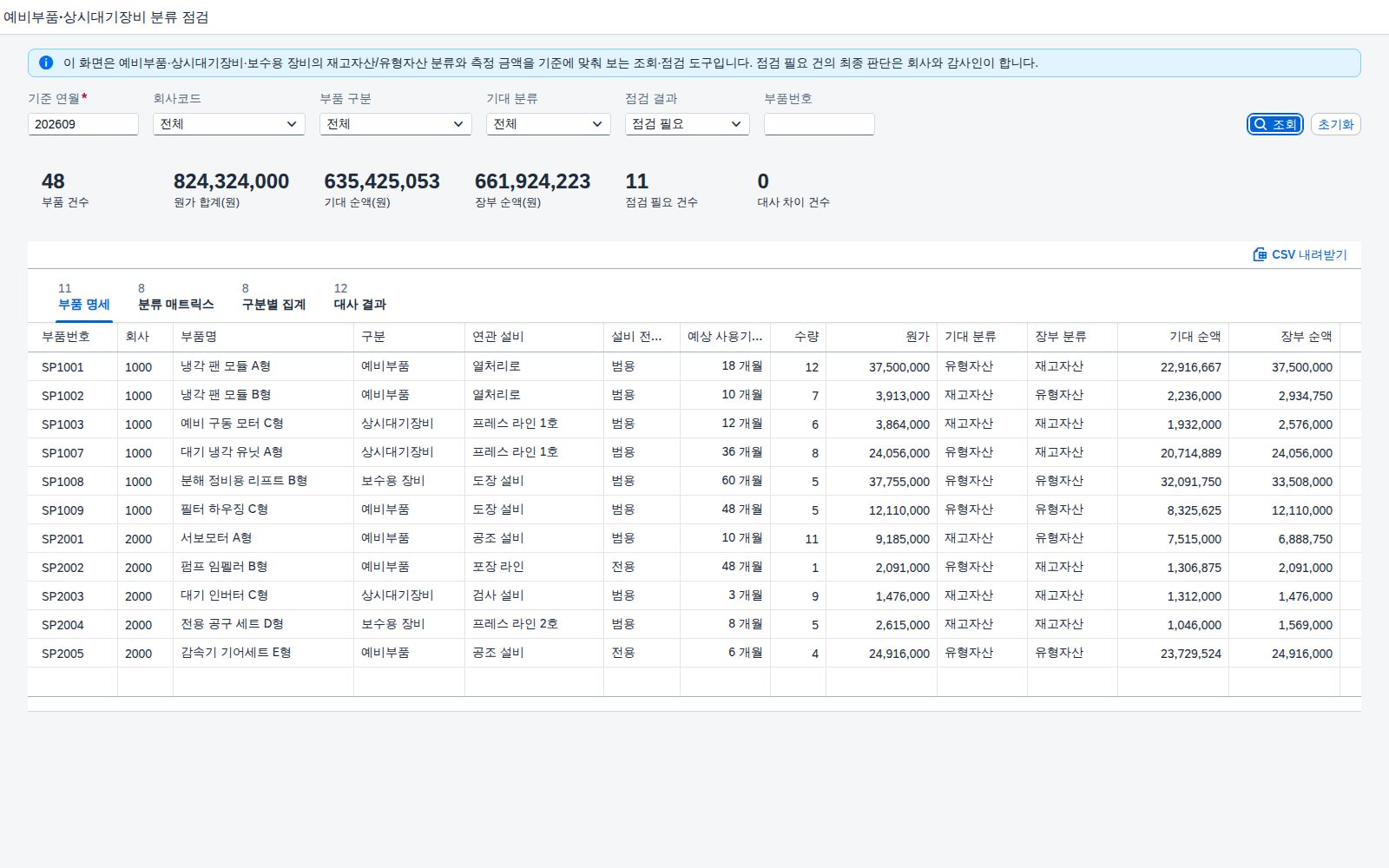Select the SP1008 table row
The width and height of the screenshot is (1389, 868).
[694, 481]
